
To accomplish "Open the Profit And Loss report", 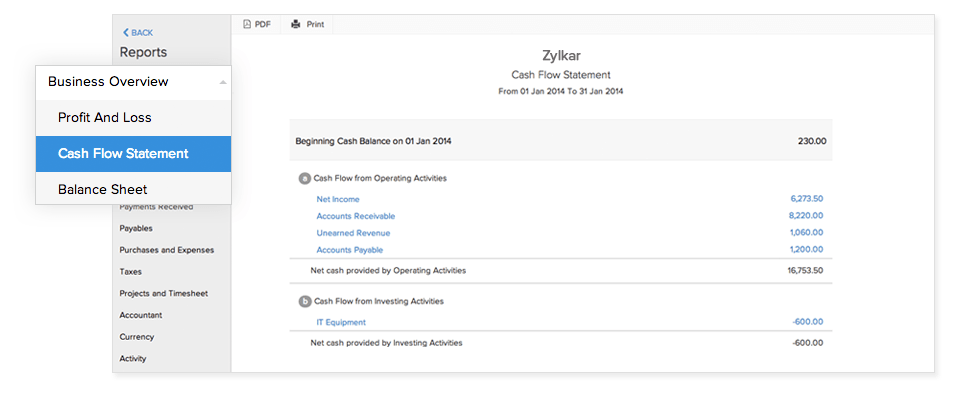I will click(105, 118).
